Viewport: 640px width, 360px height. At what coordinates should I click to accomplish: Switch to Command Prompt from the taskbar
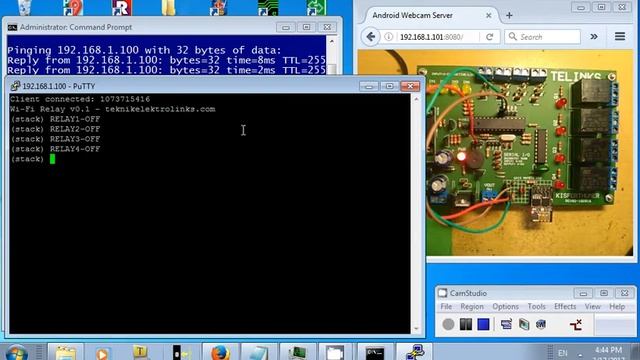pyautogui.click(x=375, y=352)
